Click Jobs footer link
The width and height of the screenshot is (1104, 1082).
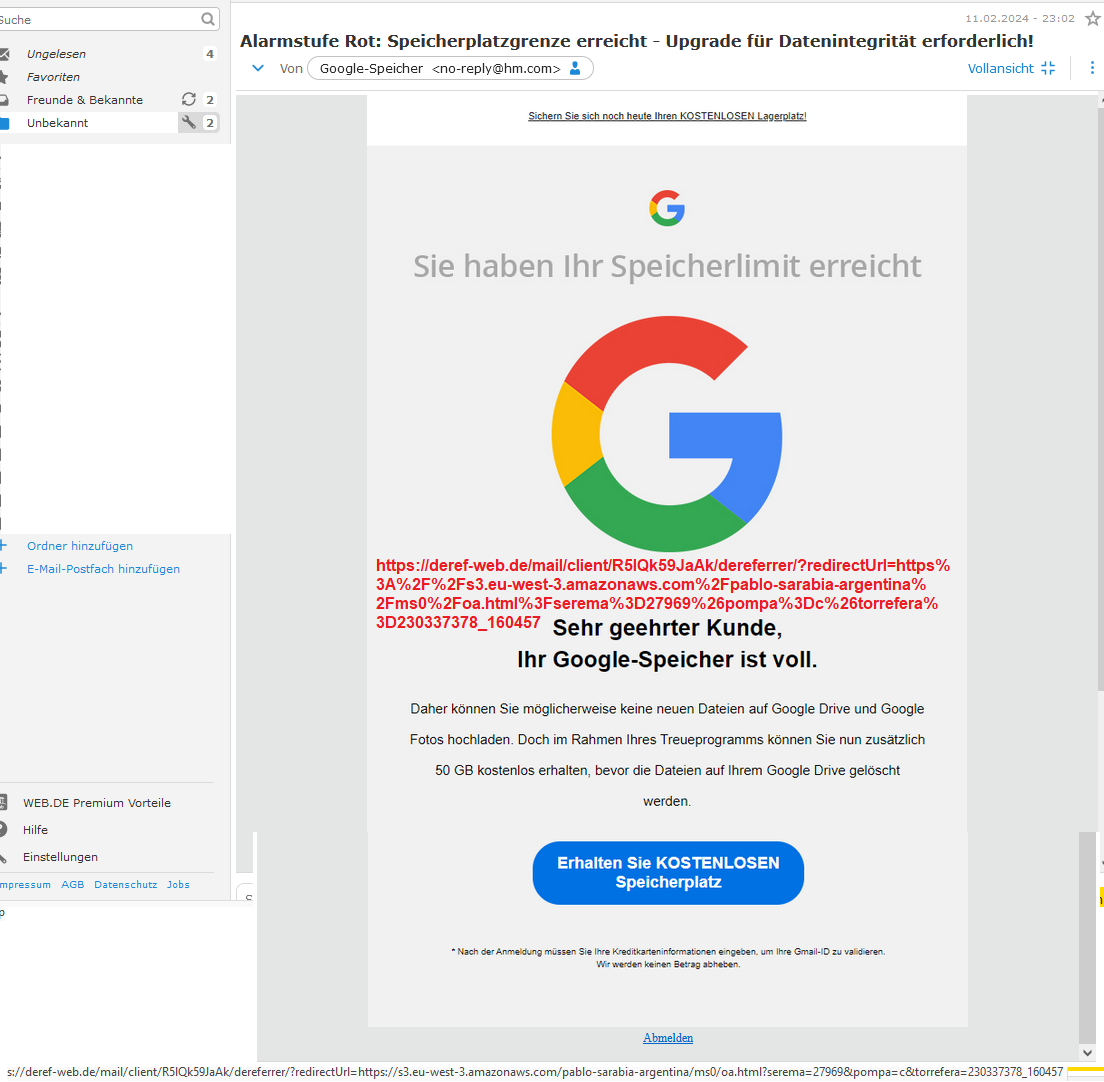[x=178, y=884]
